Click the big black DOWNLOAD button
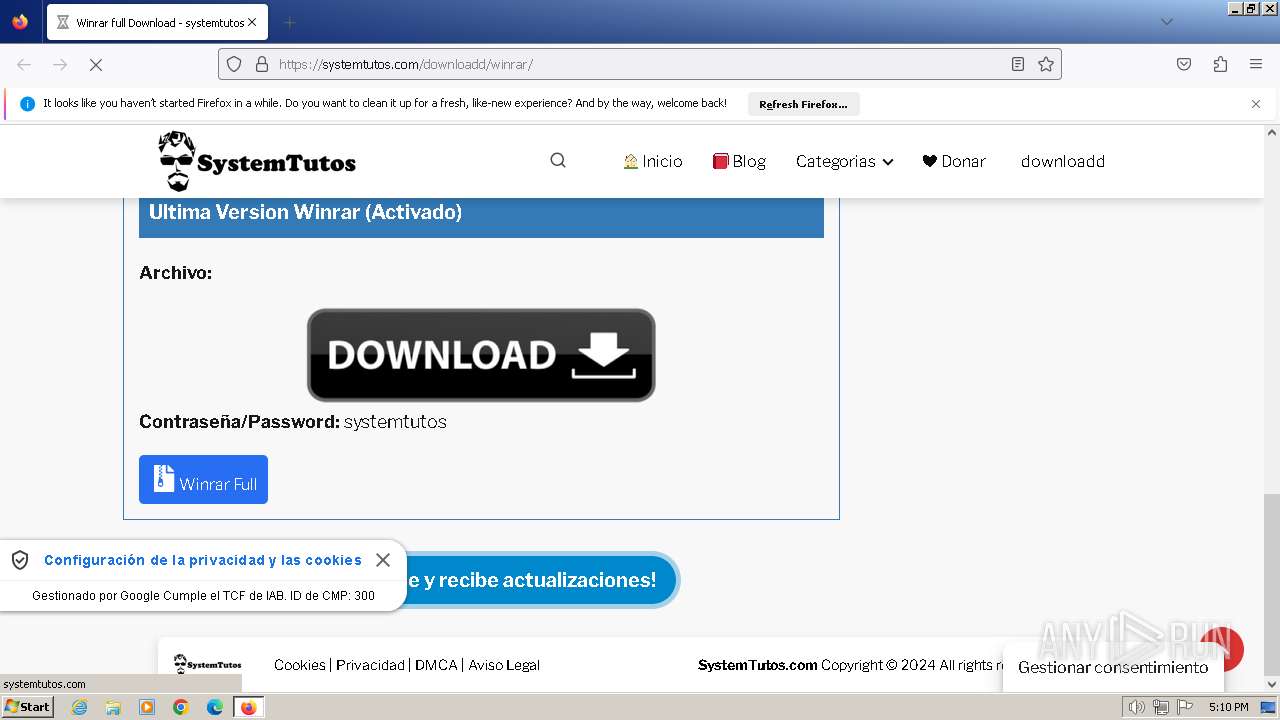The width and height of the screenshot is (1280, 720). [481, 355]
